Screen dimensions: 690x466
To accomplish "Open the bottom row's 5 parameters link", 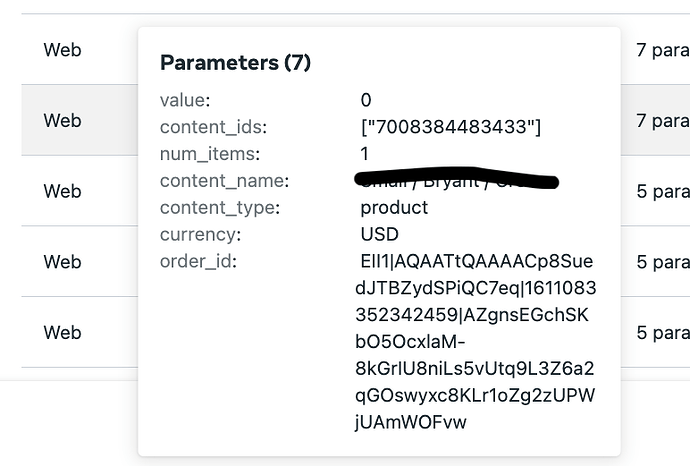I will click(x=662, y=332).
